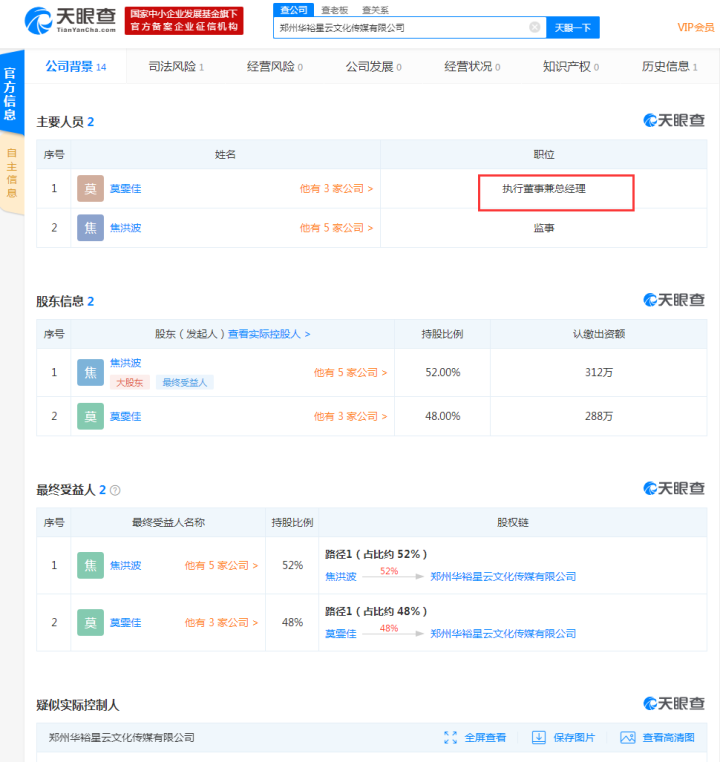Switch to the 查公司 search tab
Viewport: 720px width, 762px height.
click(x=293, y=10)
